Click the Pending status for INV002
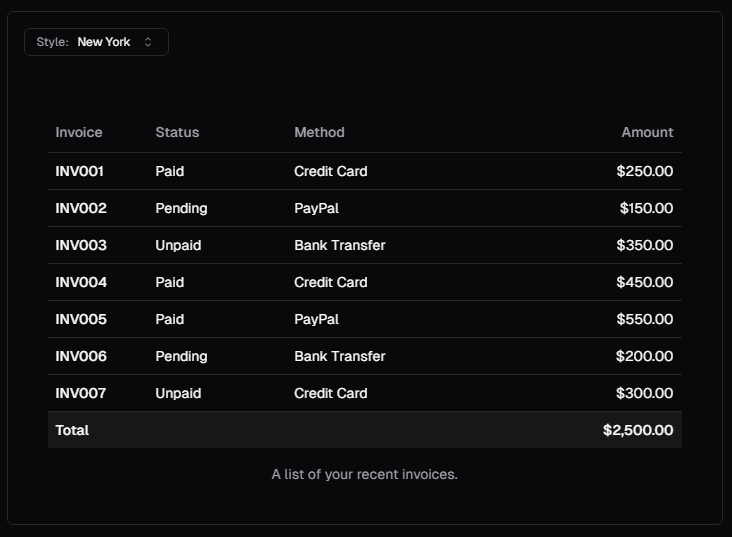Screen dimensions: 732x537 pos(181,208)
